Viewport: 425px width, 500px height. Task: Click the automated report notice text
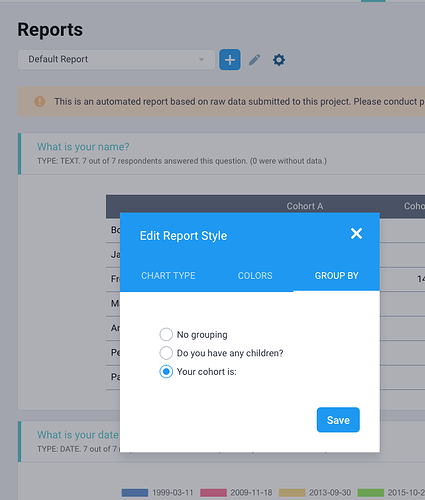click(239, 101)
